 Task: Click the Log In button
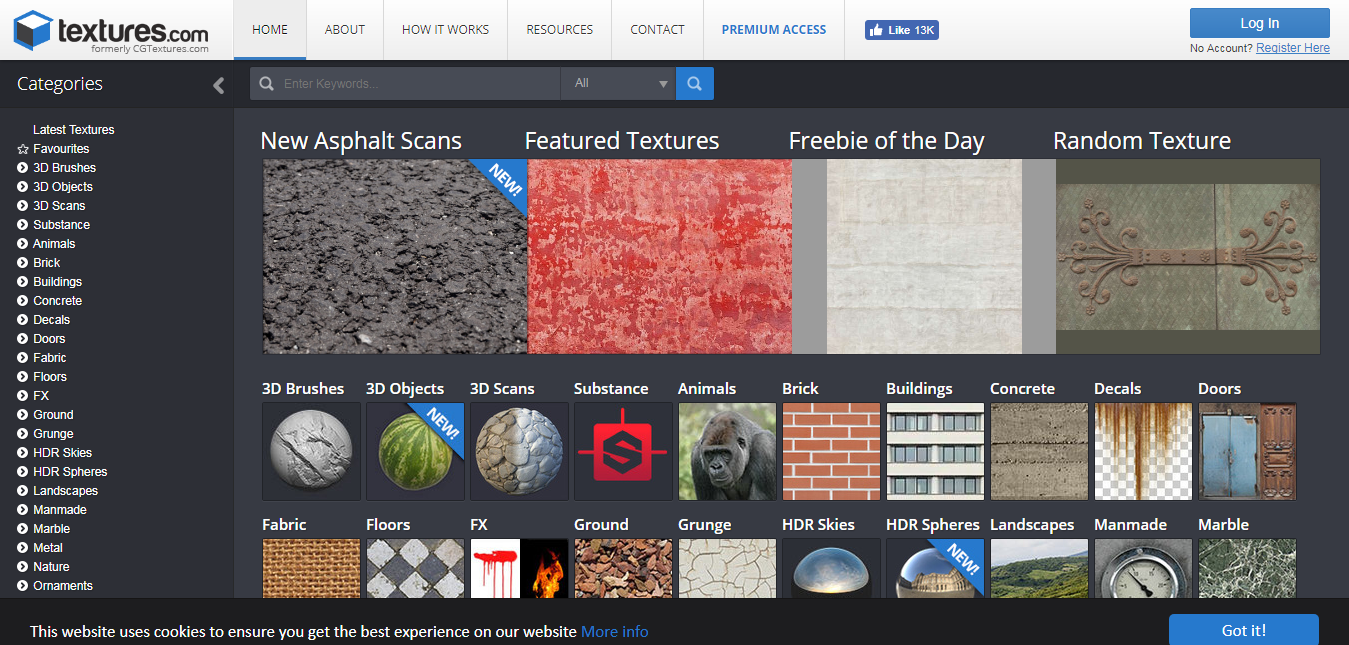coord(1260,23)
